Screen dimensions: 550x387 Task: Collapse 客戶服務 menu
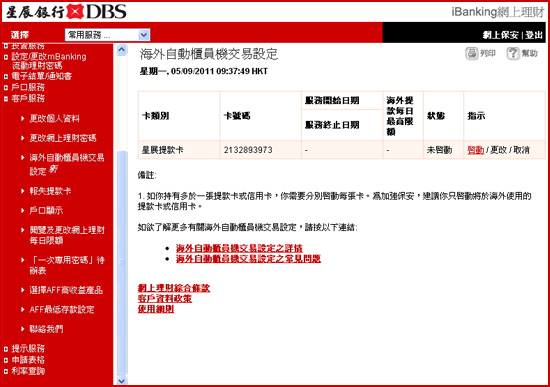[24, 98]
